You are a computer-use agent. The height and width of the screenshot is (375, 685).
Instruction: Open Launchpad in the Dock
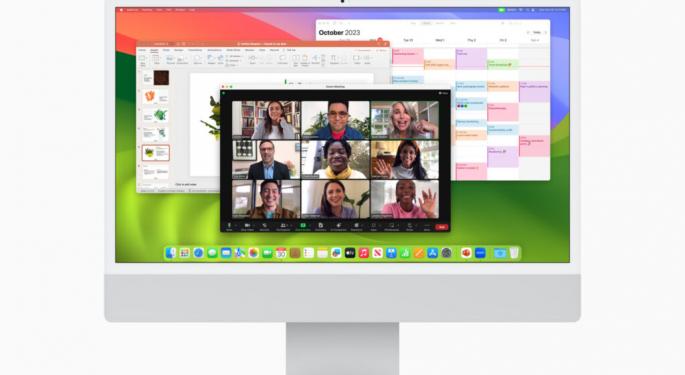pyautogui.click(x=184, y=253)
